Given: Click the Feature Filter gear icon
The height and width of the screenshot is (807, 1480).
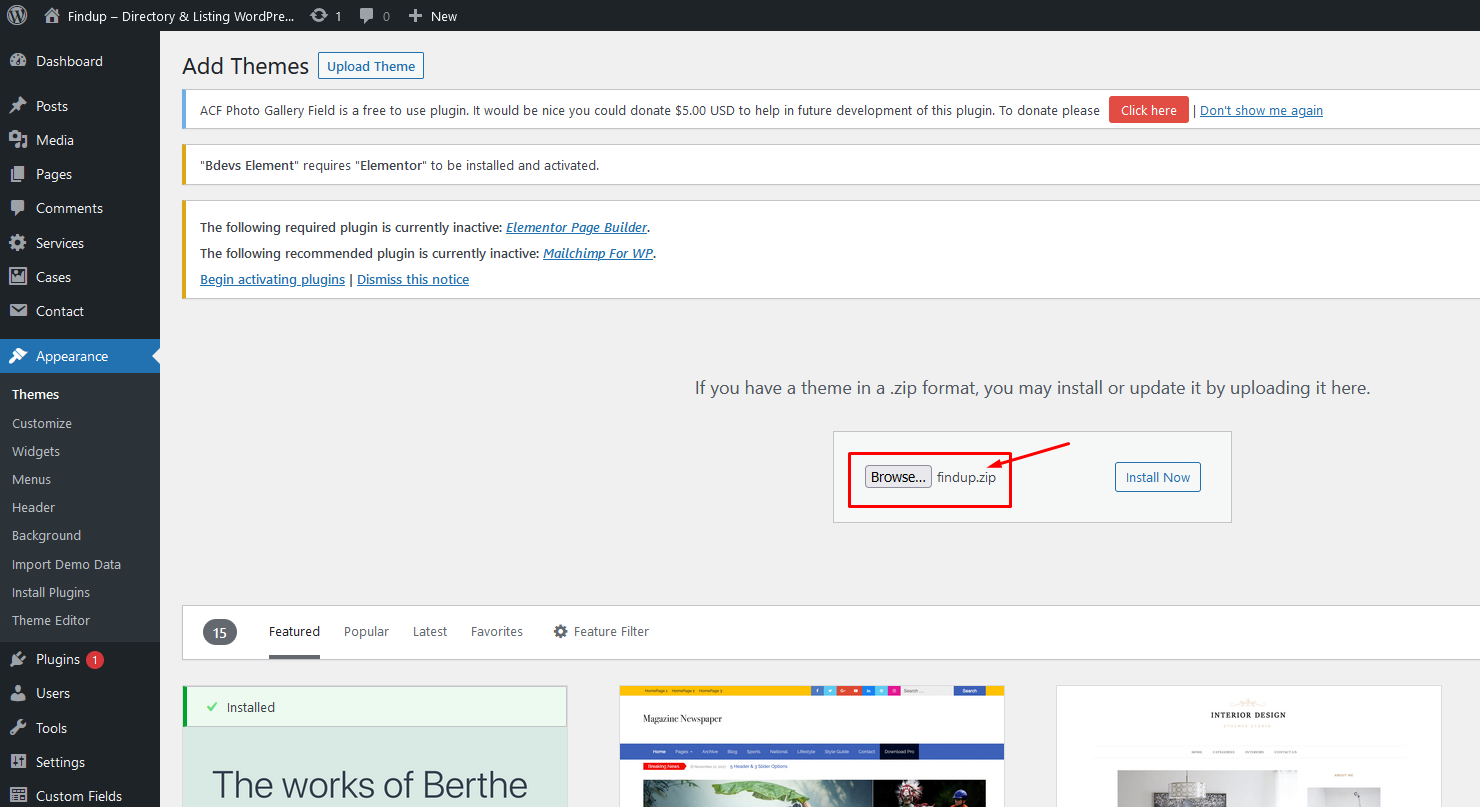Looking at the screenshot, I should click(x=560, y=632).
